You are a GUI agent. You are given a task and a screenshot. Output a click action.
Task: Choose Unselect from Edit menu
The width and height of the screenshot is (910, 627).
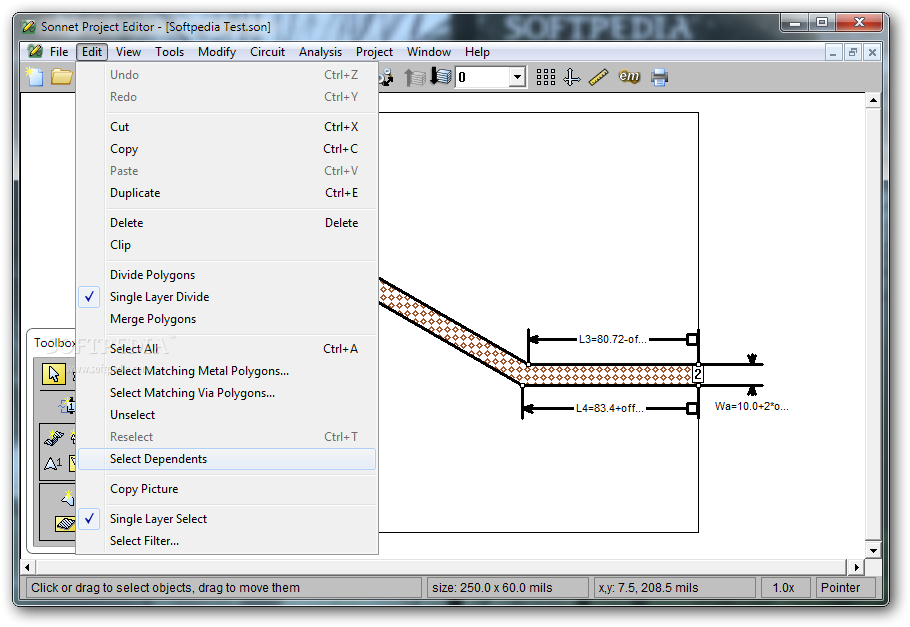click(227, 415)
